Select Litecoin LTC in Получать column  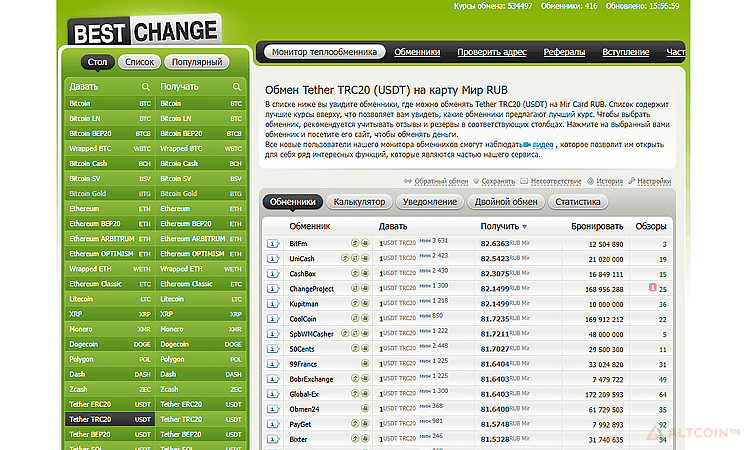[200, 299]
